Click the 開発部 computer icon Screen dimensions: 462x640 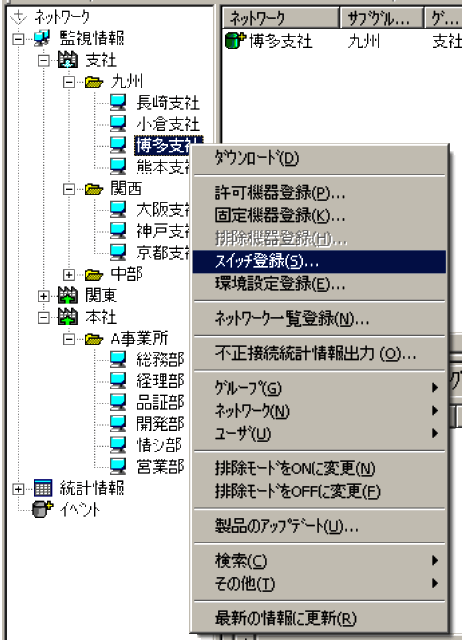coord(118,423)
